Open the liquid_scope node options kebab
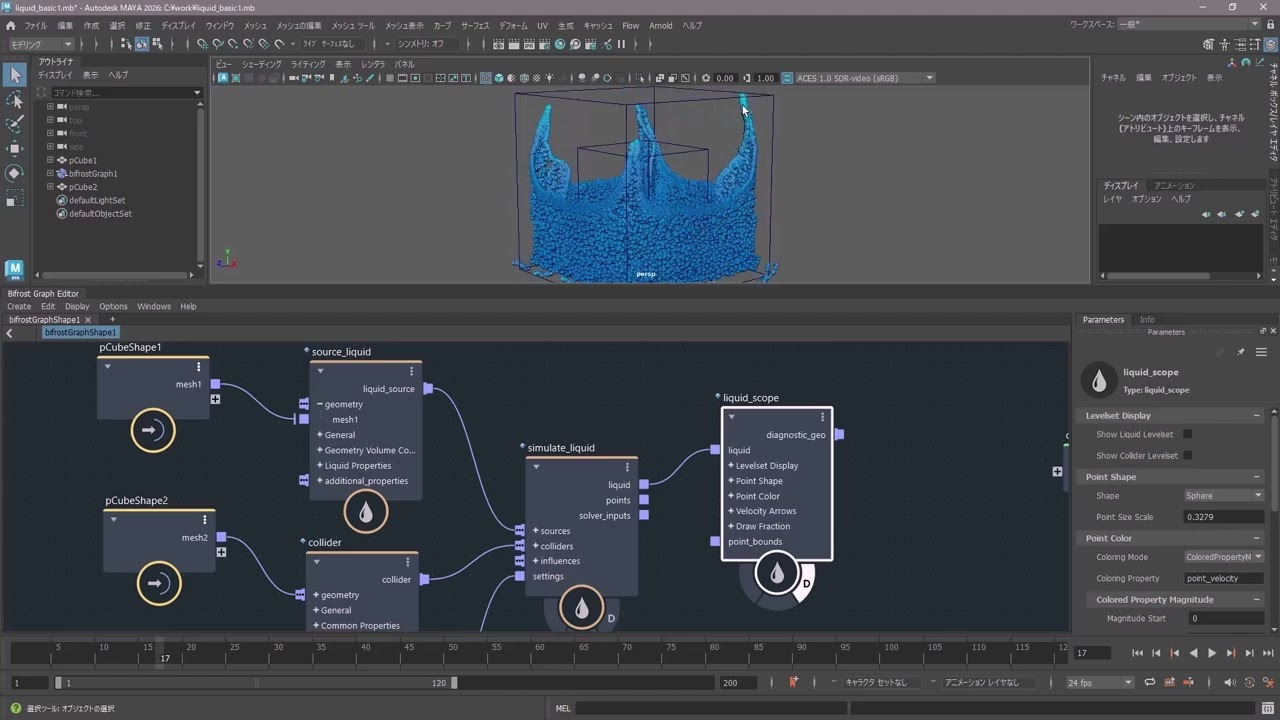Image resolution: width=1280 pixels, height=720 pixels. [x=823, y=417]
